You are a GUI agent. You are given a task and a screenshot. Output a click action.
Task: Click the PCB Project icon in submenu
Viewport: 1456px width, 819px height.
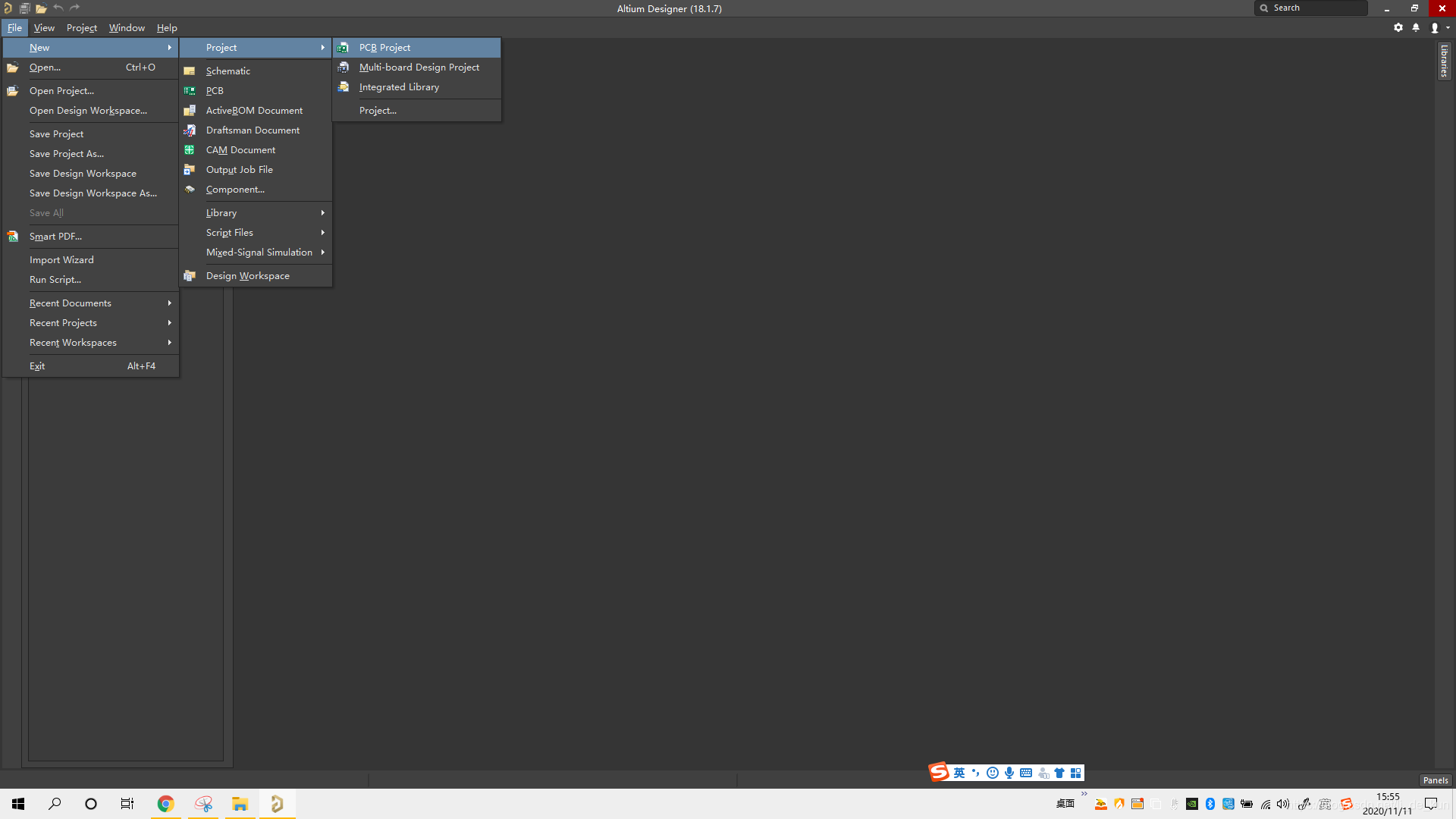344,48
